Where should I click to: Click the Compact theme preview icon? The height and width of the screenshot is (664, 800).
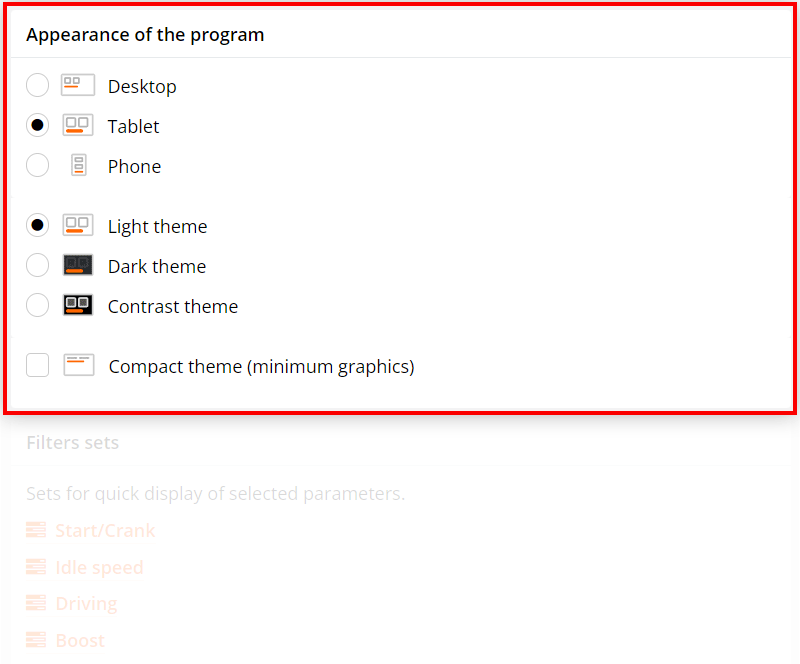click(x=78, y=365)
